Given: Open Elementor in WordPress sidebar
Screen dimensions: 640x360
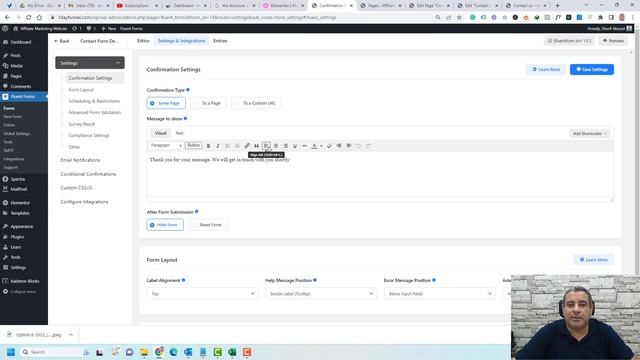Looking at the screenshot, I should 20,203.
